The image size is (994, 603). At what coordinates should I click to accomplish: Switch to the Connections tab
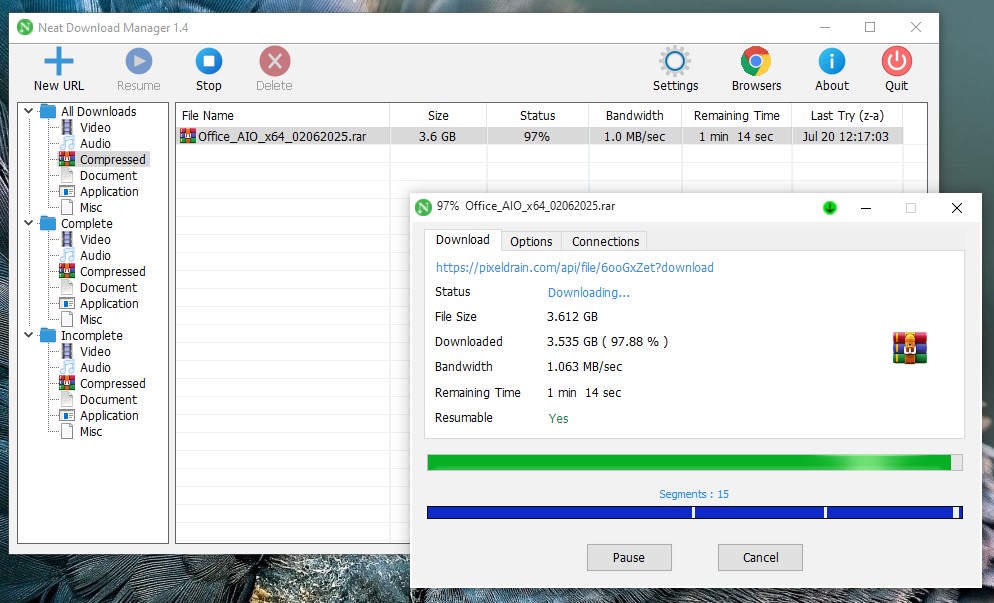click(605, 242)
